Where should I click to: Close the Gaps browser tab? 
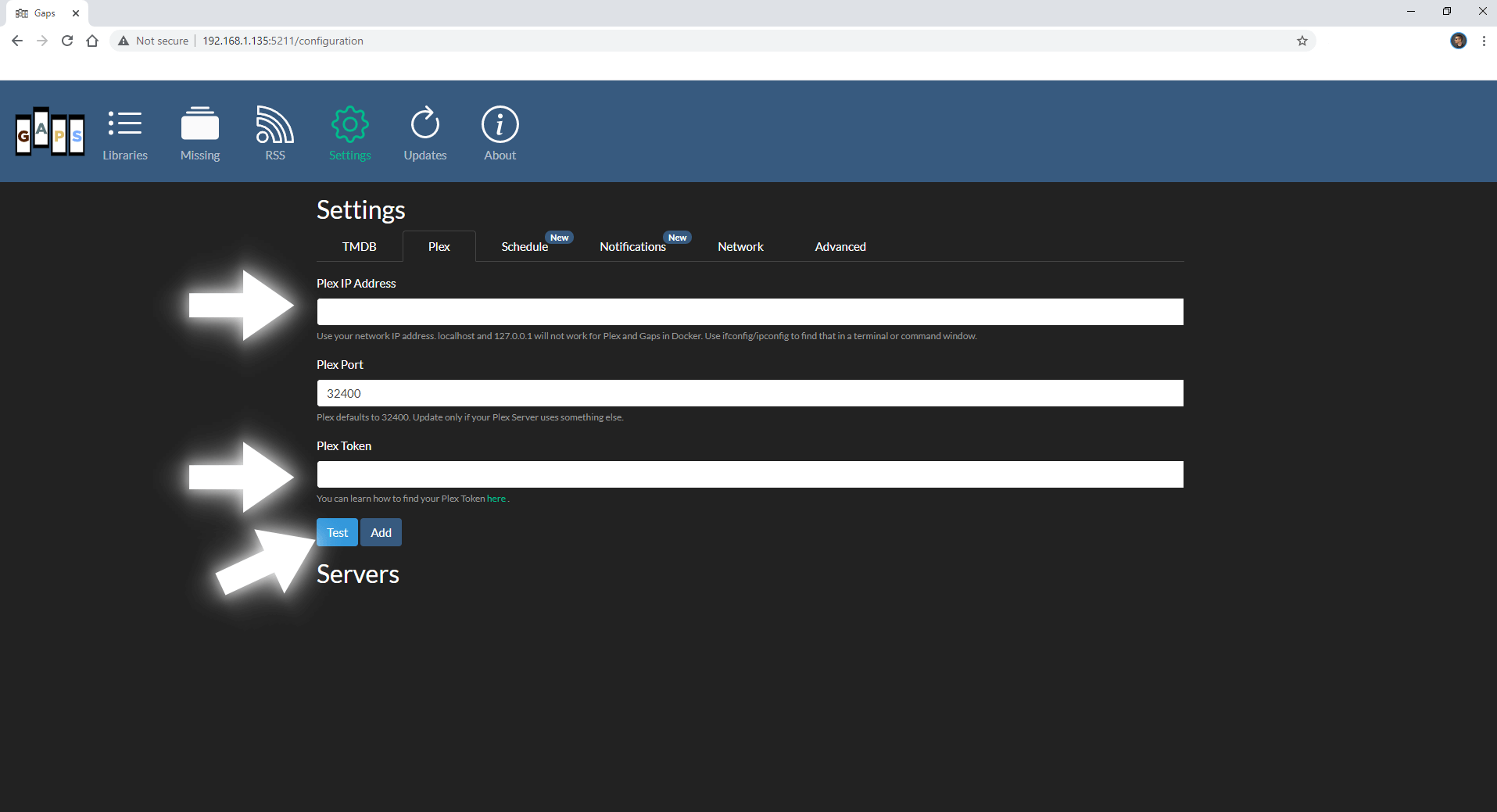click(x=76, y=13)
